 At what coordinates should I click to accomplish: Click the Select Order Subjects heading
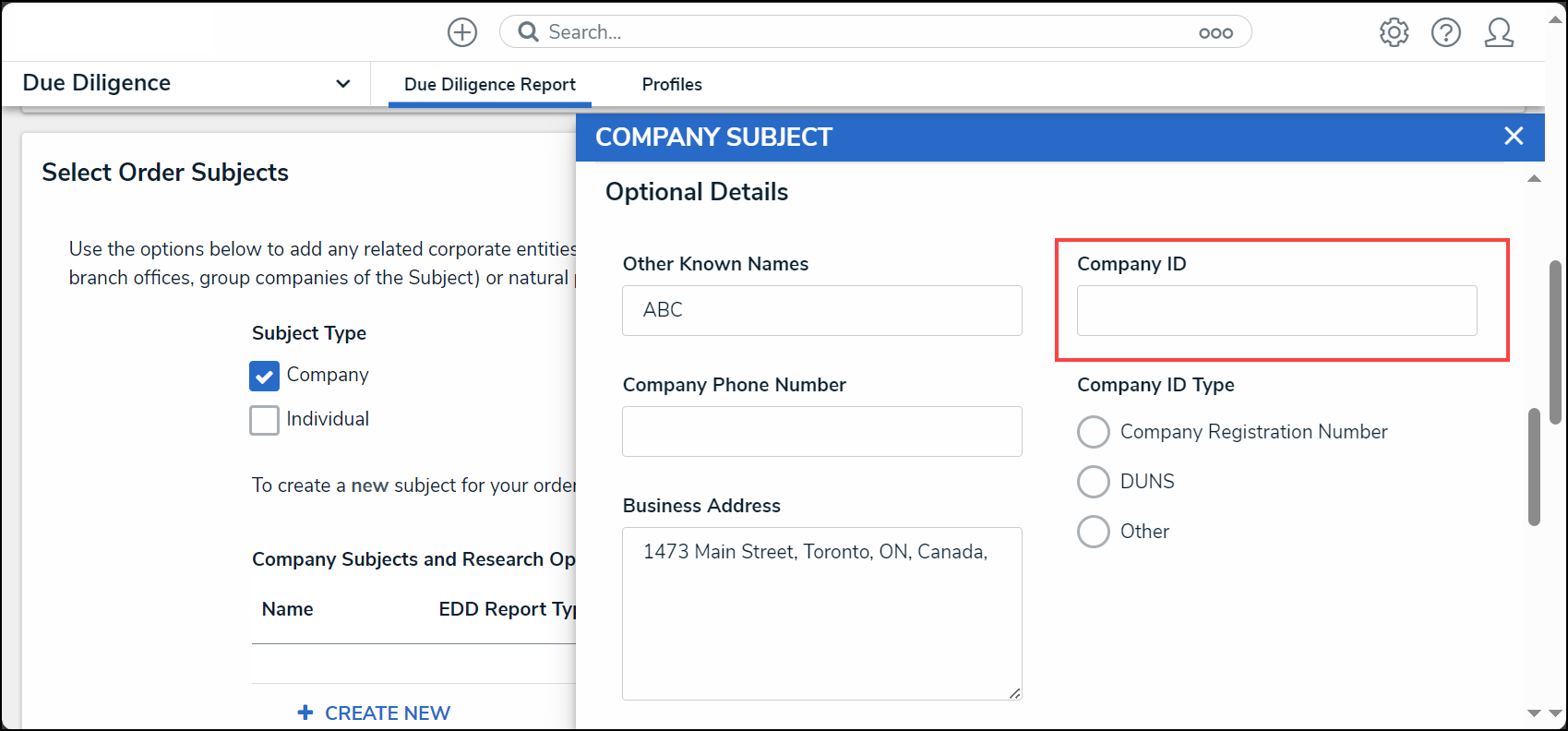point(165,173)
